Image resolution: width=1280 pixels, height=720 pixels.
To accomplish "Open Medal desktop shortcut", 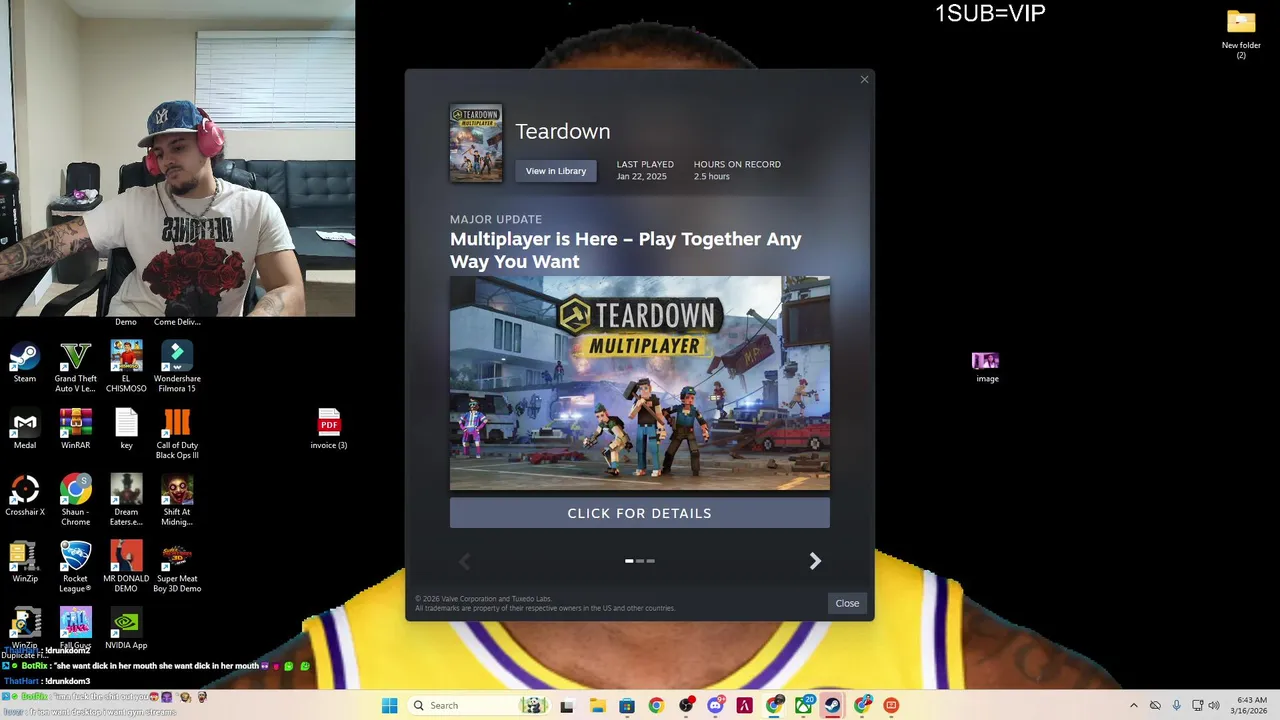I will 25,429.
